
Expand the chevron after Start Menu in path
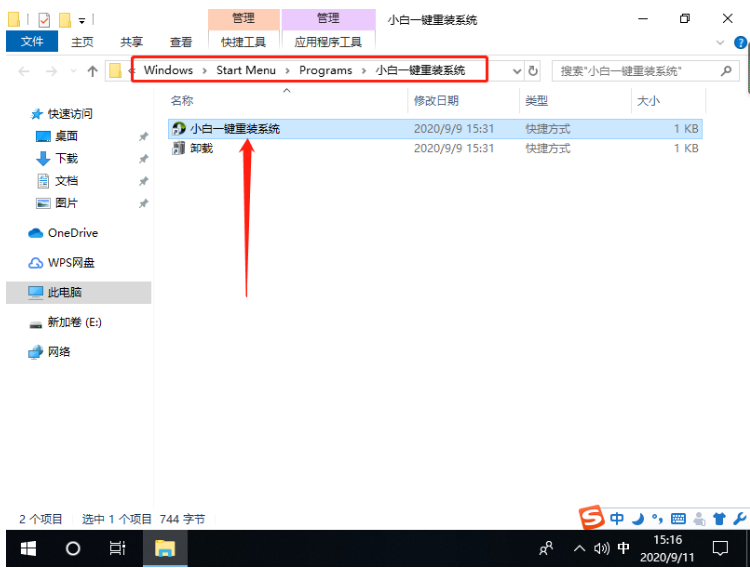pyautogui.click(x=287, y=71)
